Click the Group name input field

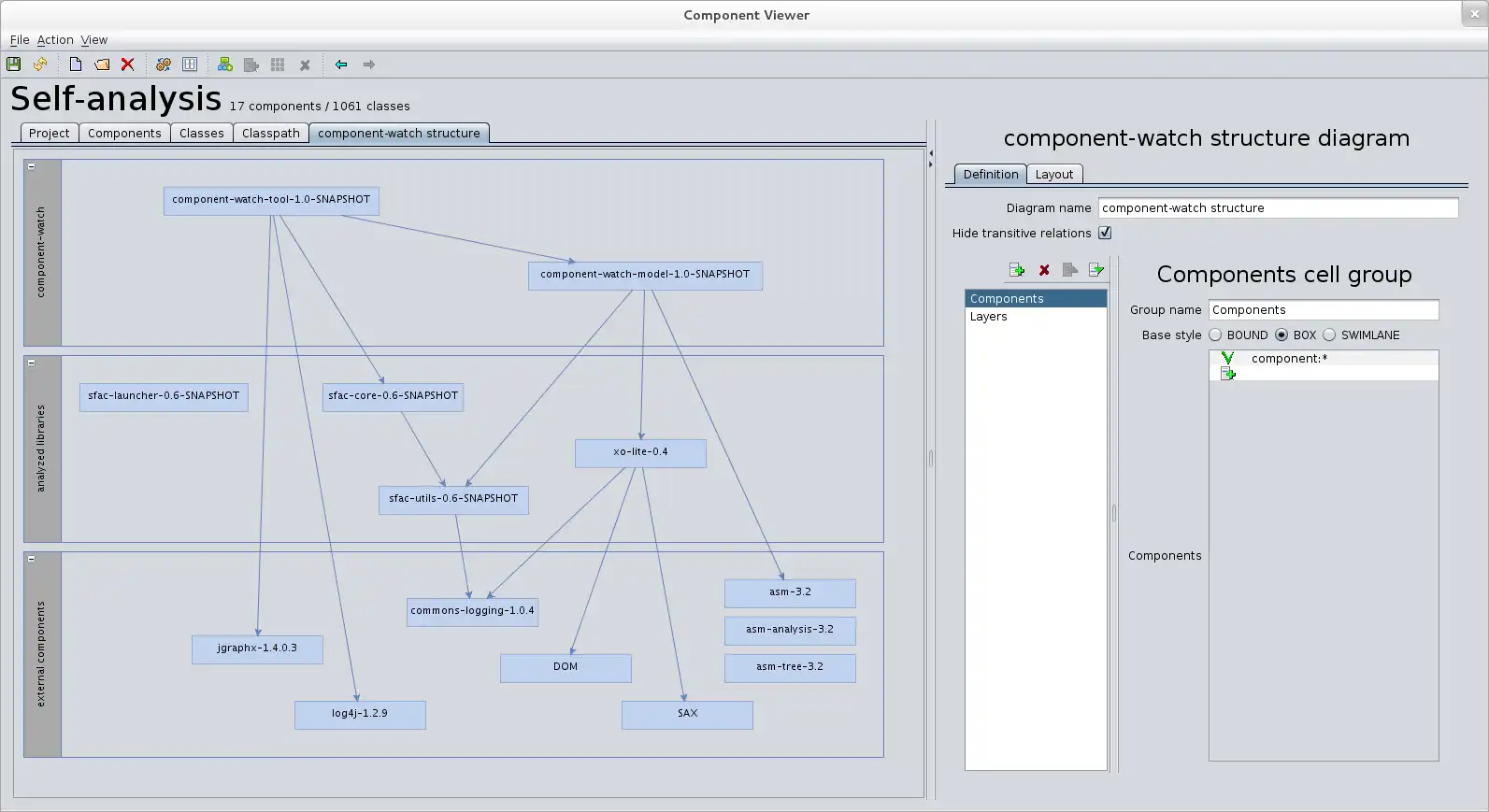(x=1324, y=310)
